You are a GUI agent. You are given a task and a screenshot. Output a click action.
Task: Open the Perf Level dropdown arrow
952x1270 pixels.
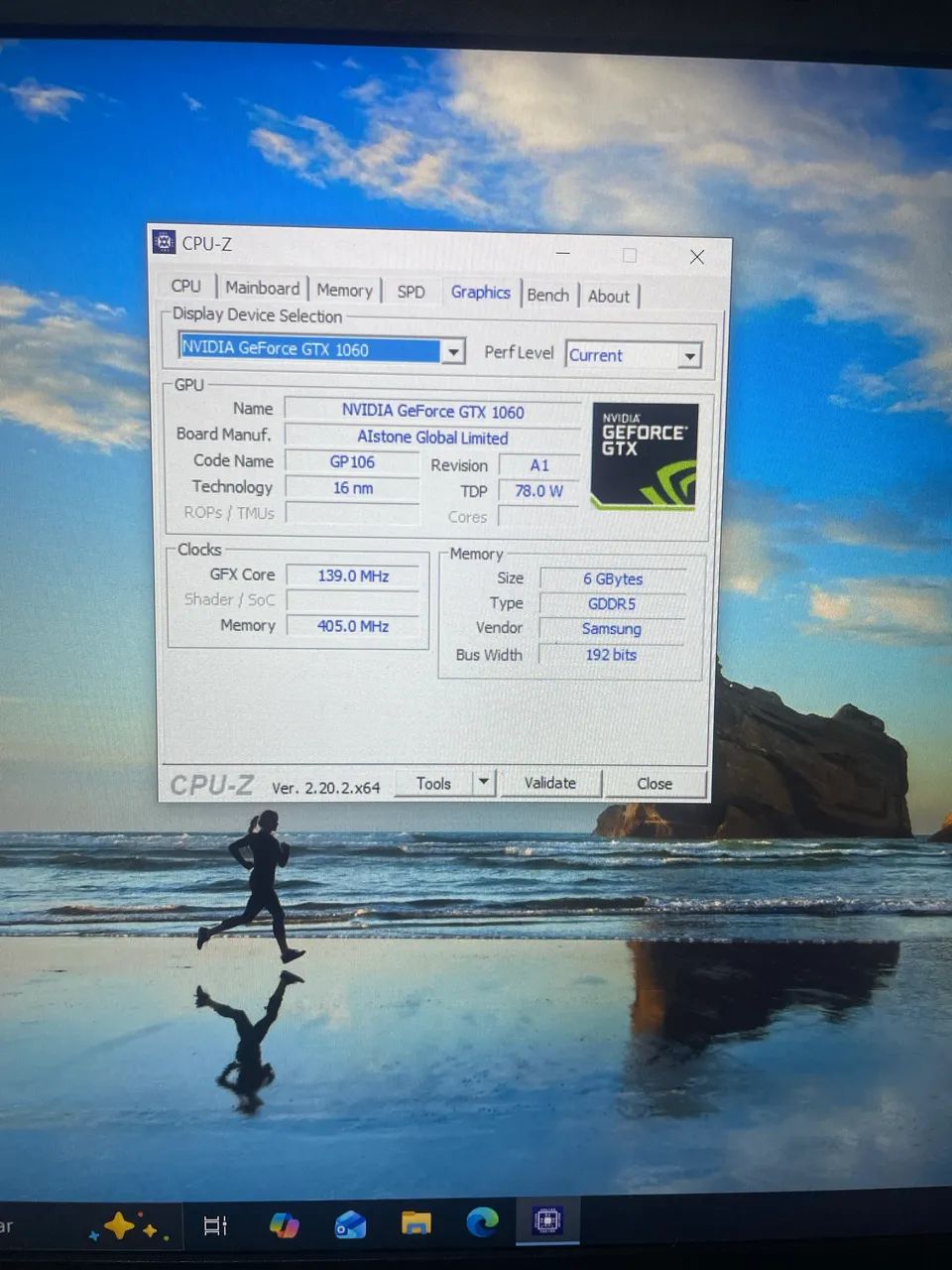click(x=689, y=356)
